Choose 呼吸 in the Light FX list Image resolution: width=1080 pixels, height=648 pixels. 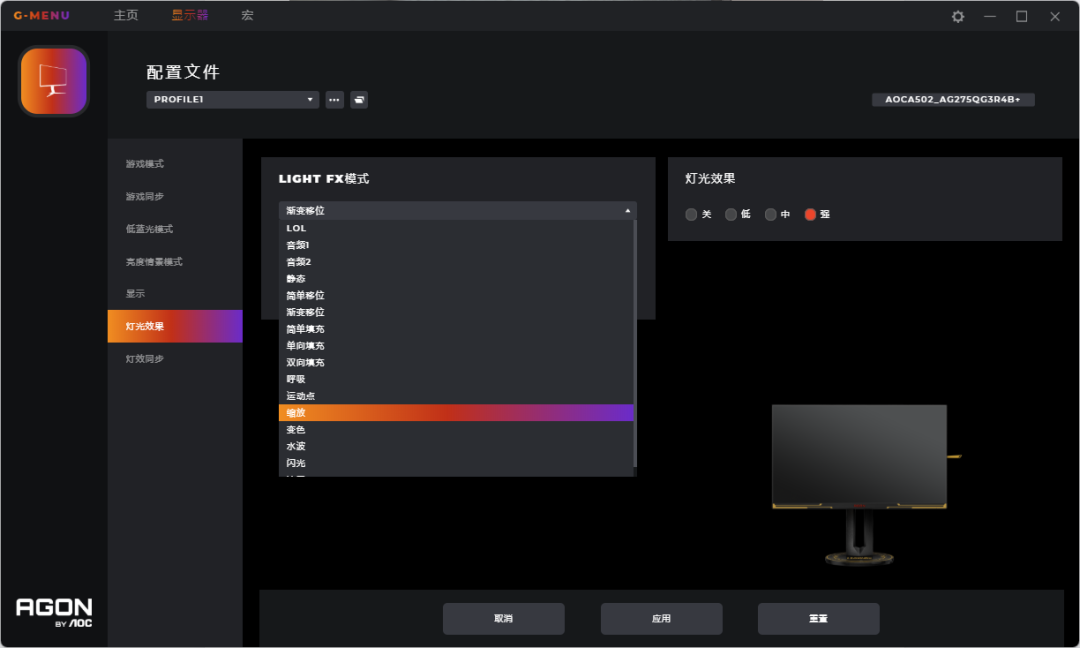(x=456, y=379)
